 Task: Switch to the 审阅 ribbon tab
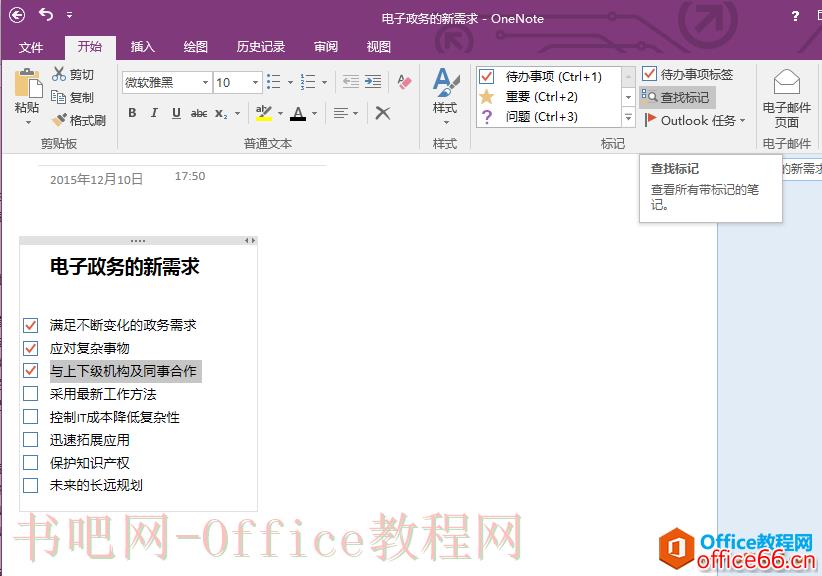pyautogui.click(x=326, y=47)
